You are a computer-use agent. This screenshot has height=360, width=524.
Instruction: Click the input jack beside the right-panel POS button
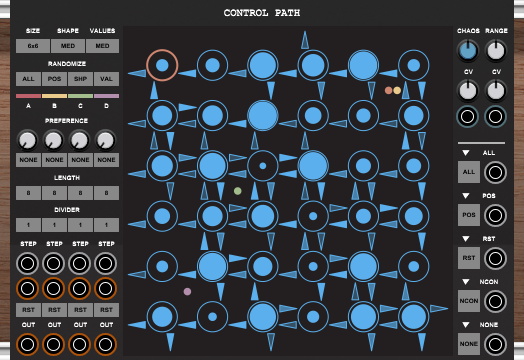(495, 216)
